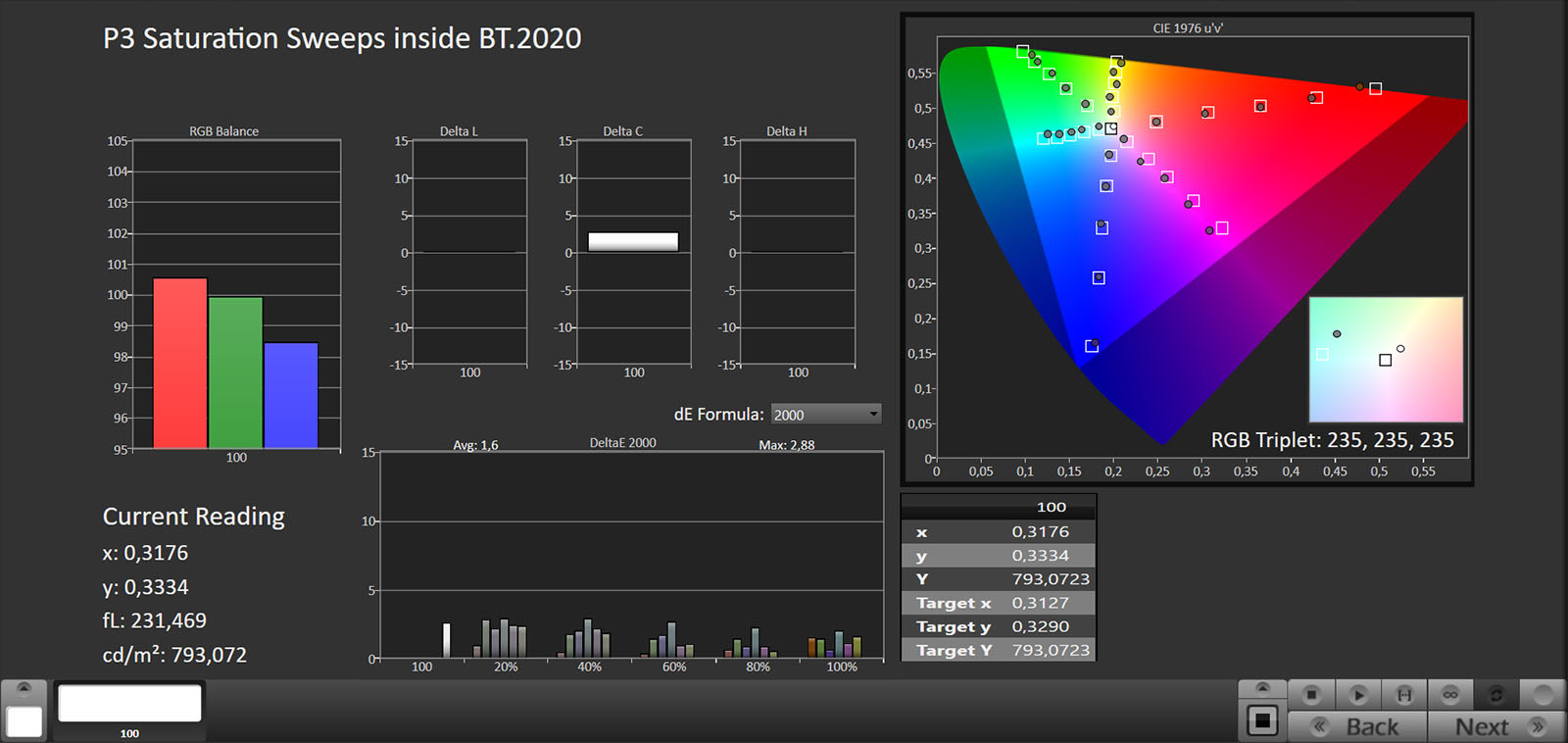
Task: Select the white 100 pattern swatch
Action: [x=129, y=704]
